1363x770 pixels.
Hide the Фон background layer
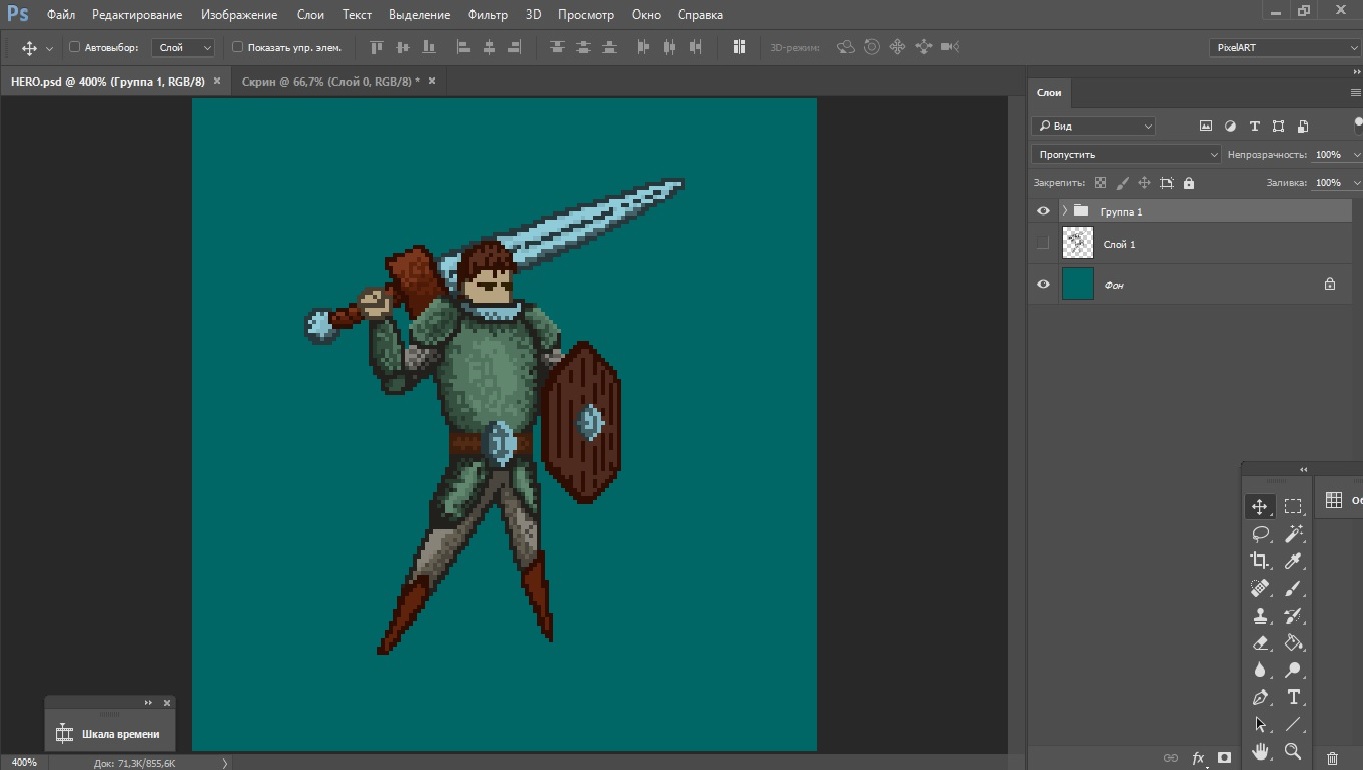(x=1043, y=284)
